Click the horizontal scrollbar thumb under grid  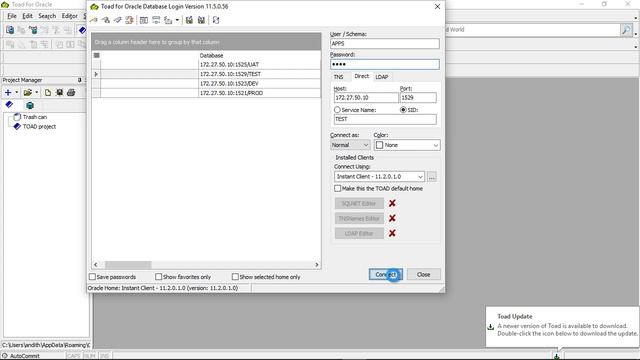click(128, 264)
